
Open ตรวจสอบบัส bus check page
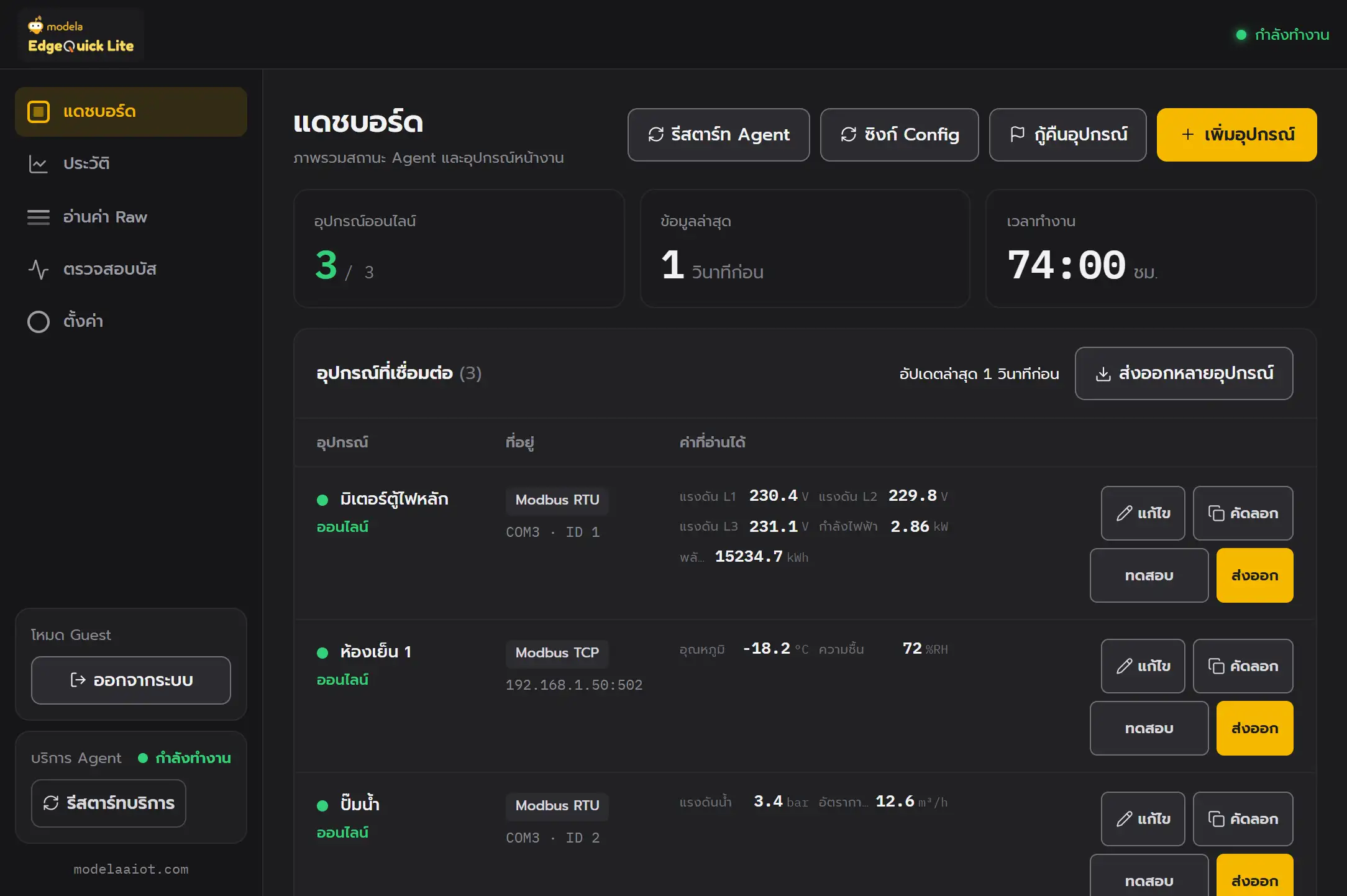point(131,269)
